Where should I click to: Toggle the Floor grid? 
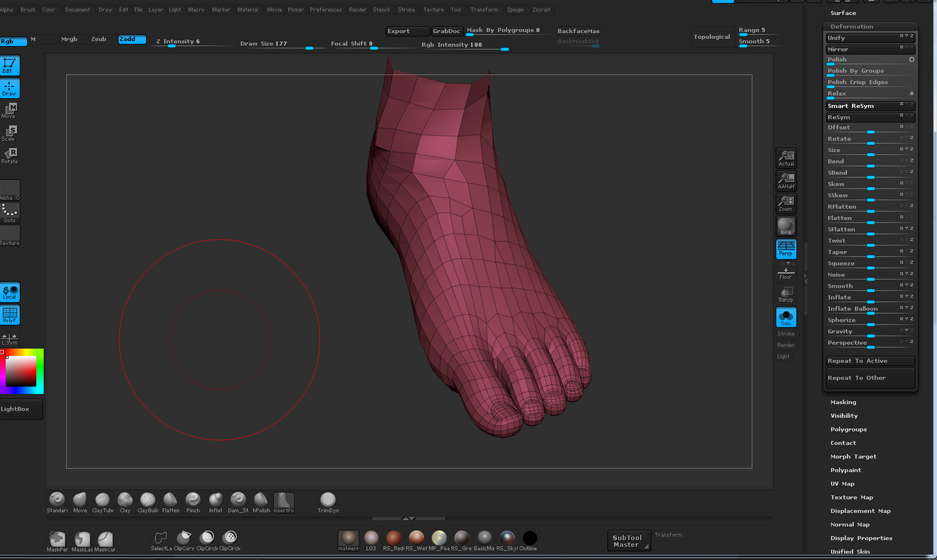click(x=786, y=273)
